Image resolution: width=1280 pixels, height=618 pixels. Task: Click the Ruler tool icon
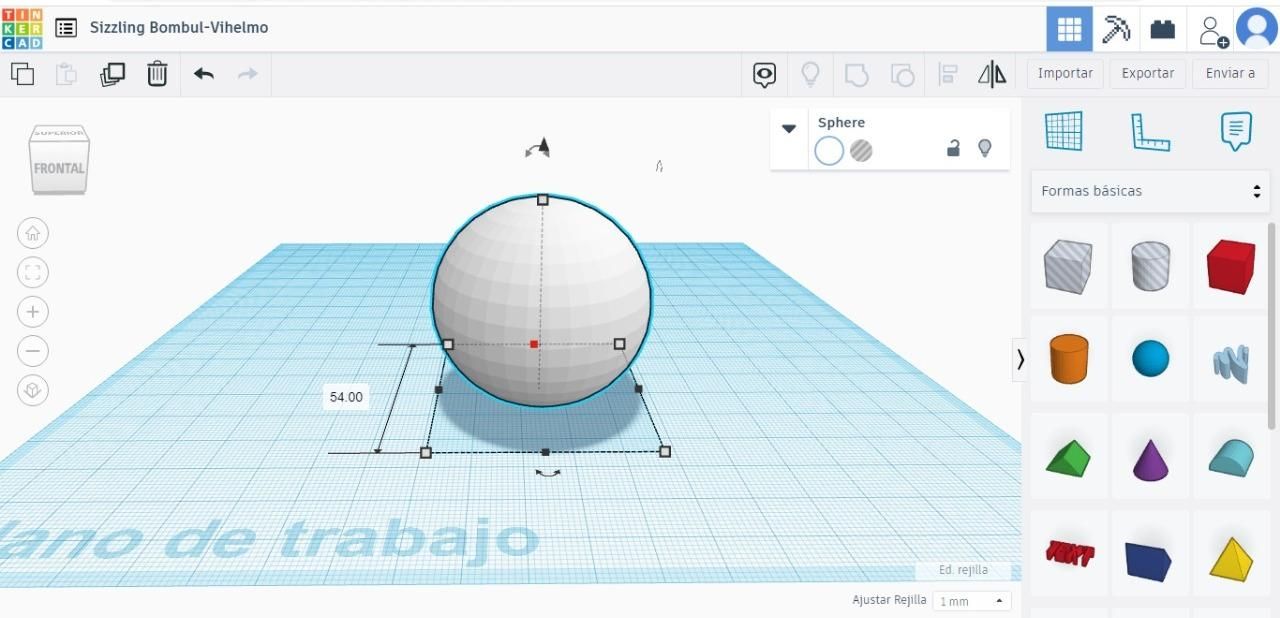[x=1150, y=131]
